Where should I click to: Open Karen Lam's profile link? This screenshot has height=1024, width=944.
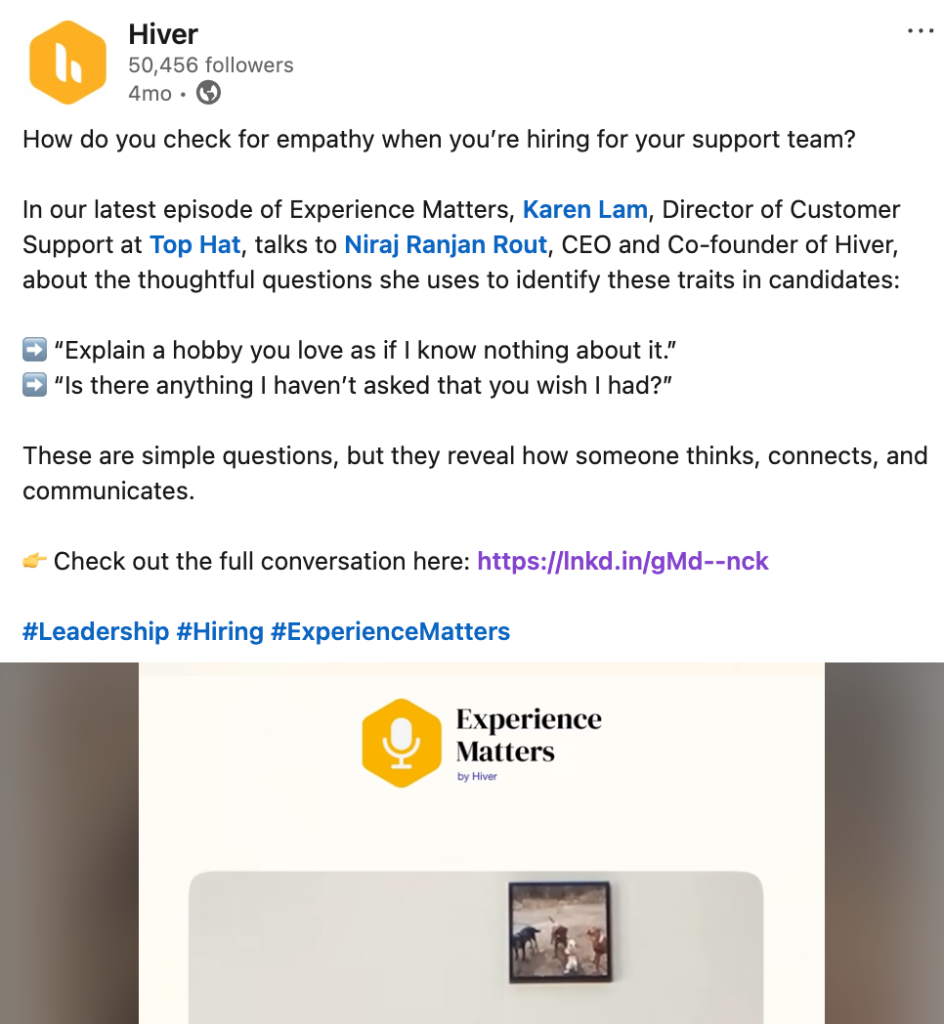coord(585,210)
